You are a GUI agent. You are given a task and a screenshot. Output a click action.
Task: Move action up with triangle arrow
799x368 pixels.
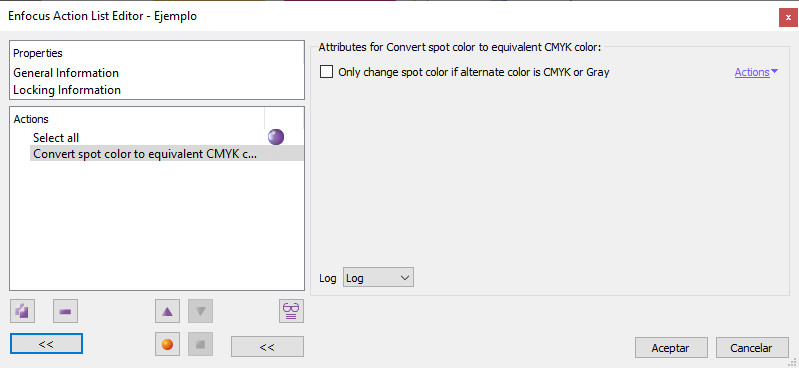(x=167, y=311)
